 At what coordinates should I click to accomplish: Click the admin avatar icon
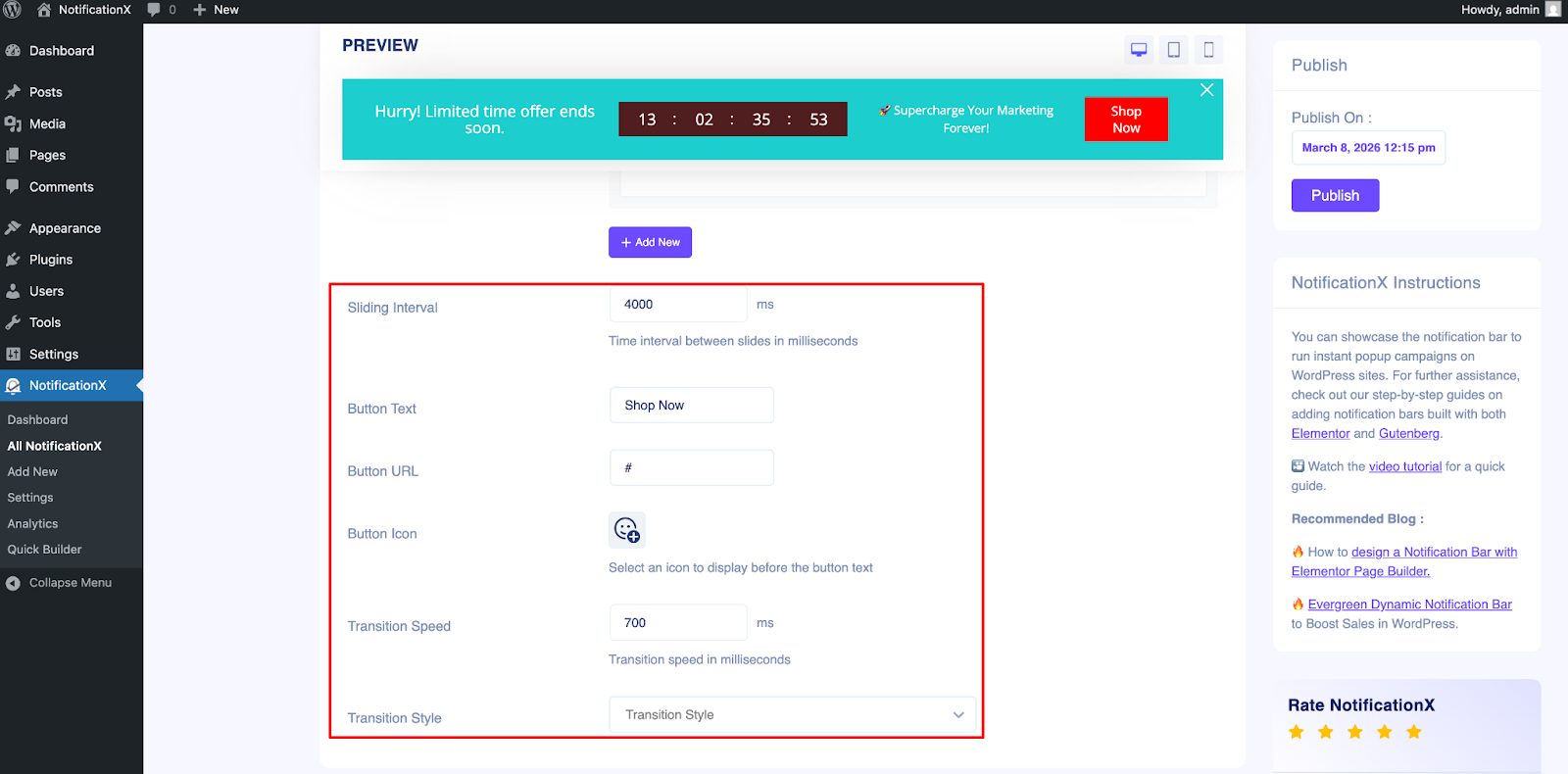click(x=1553, y=10)
